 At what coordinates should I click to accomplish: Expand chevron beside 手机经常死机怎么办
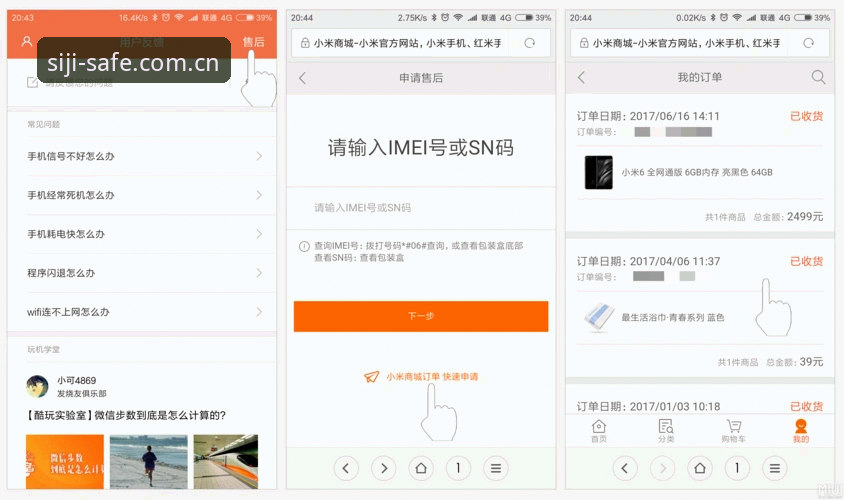coord(259,195)
